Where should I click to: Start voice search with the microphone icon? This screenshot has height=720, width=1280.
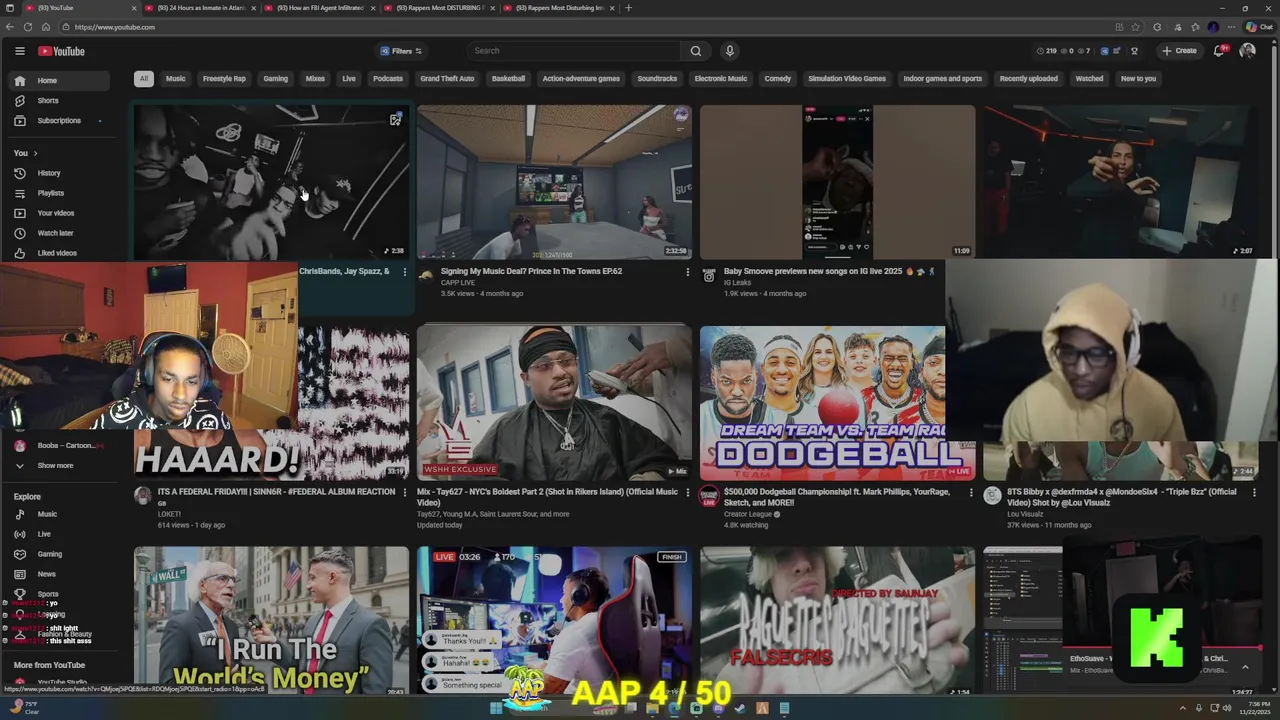coord(730,51)
